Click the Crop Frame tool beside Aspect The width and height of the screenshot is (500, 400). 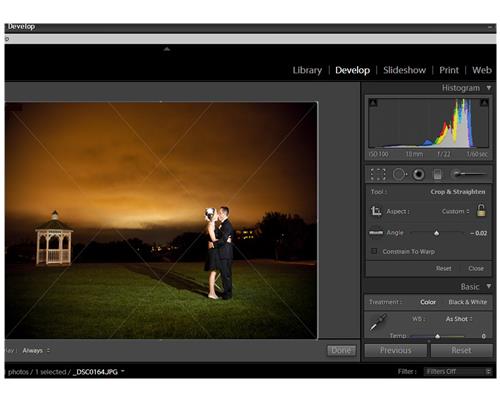pos(376,211)
